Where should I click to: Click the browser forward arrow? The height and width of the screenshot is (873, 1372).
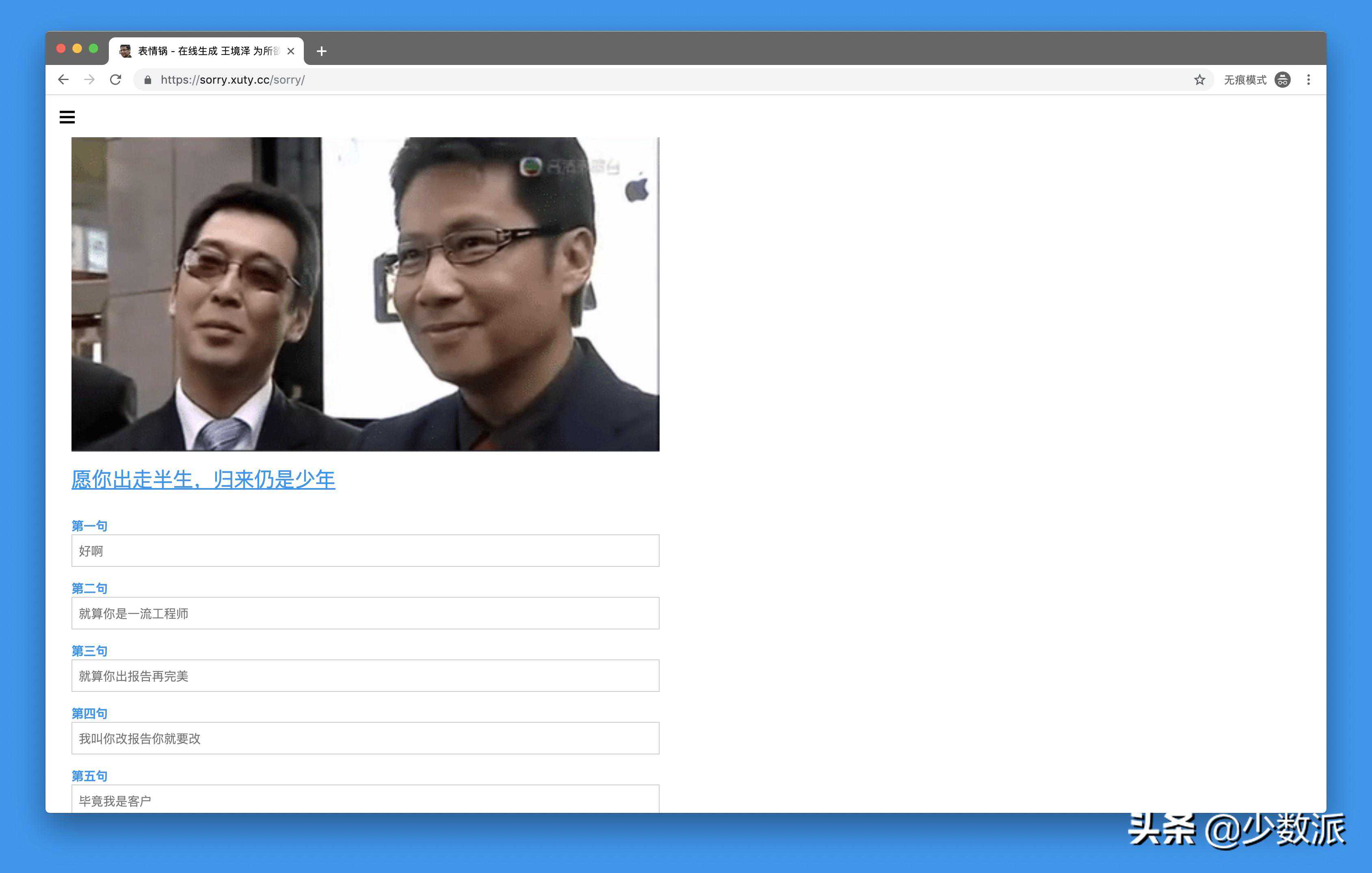[x=89, y=80]
